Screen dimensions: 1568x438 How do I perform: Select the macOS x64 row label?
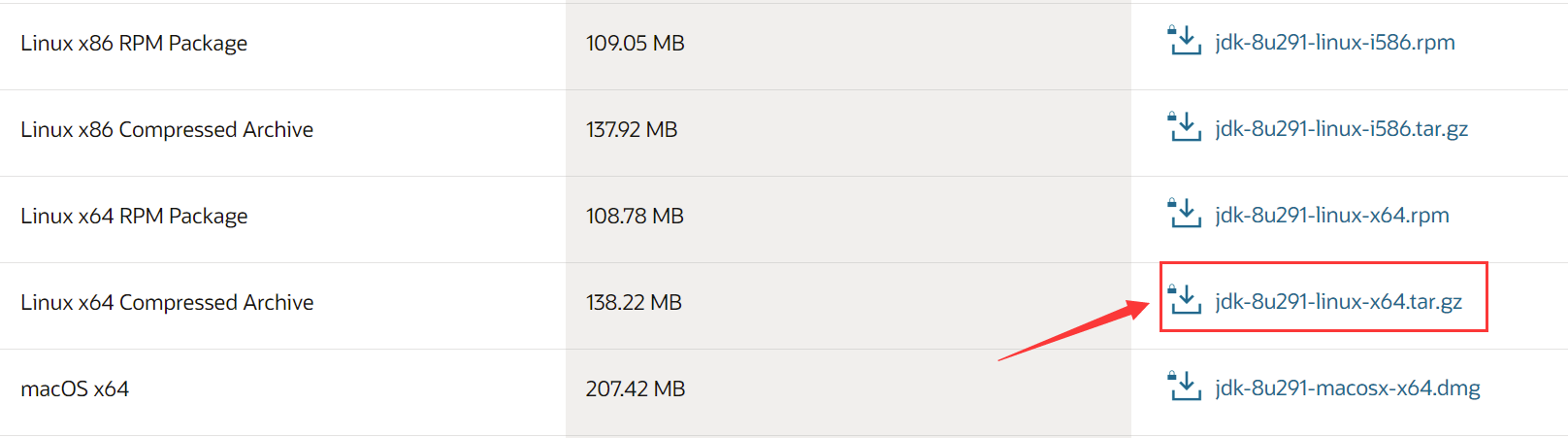pos(75,388)
